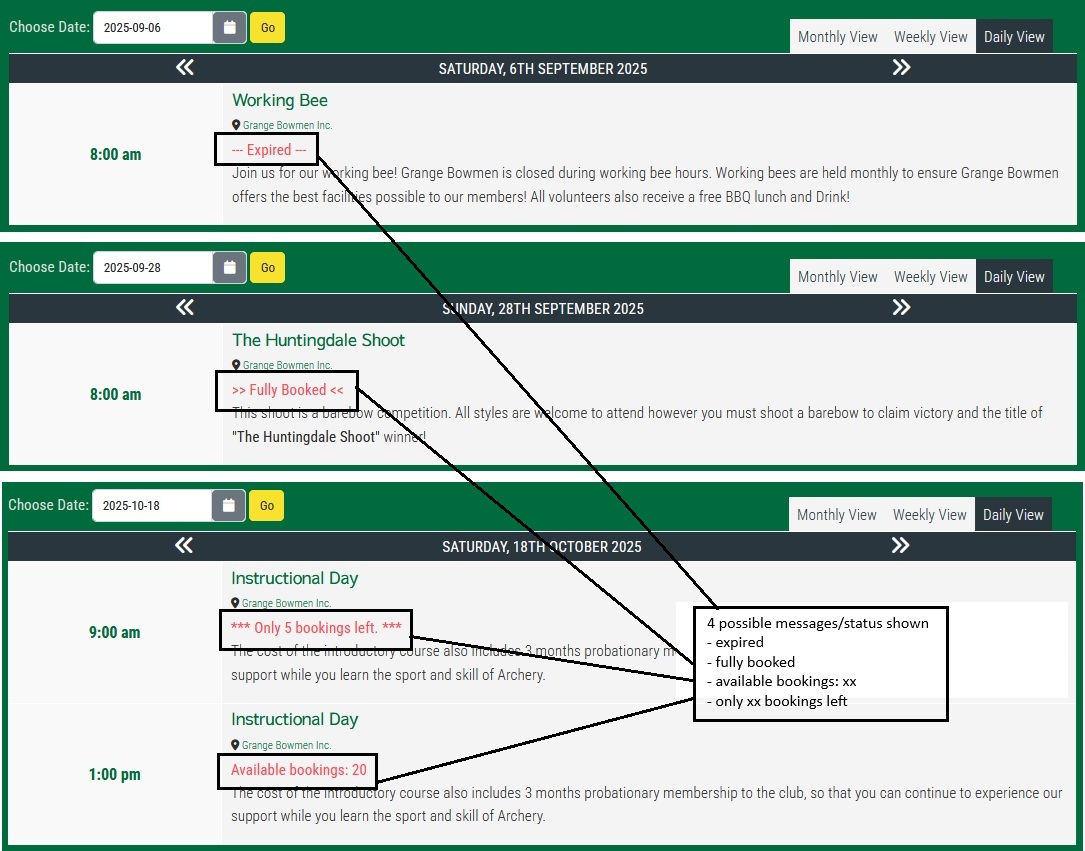The width and height of the screenshot is (1085, 851).
Task: Open The Huntingdale Shoot event title
Action: [x=318, y=340]
